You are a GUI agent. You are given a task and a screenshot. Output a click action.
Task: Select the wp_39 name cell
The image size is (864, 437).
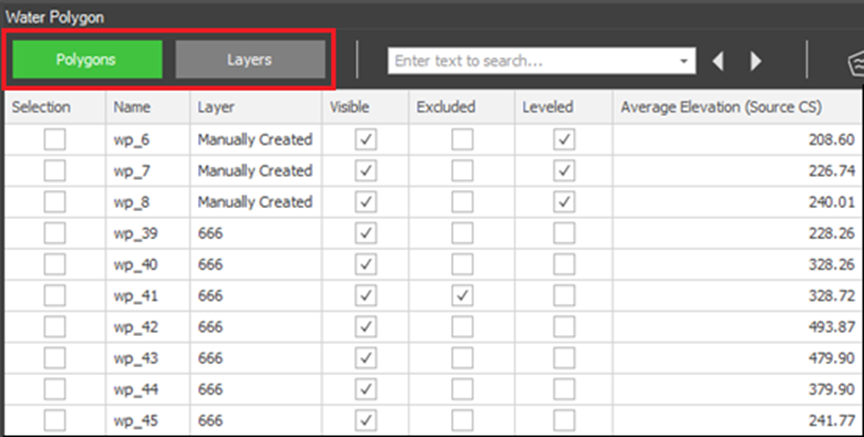click(148, 233)
